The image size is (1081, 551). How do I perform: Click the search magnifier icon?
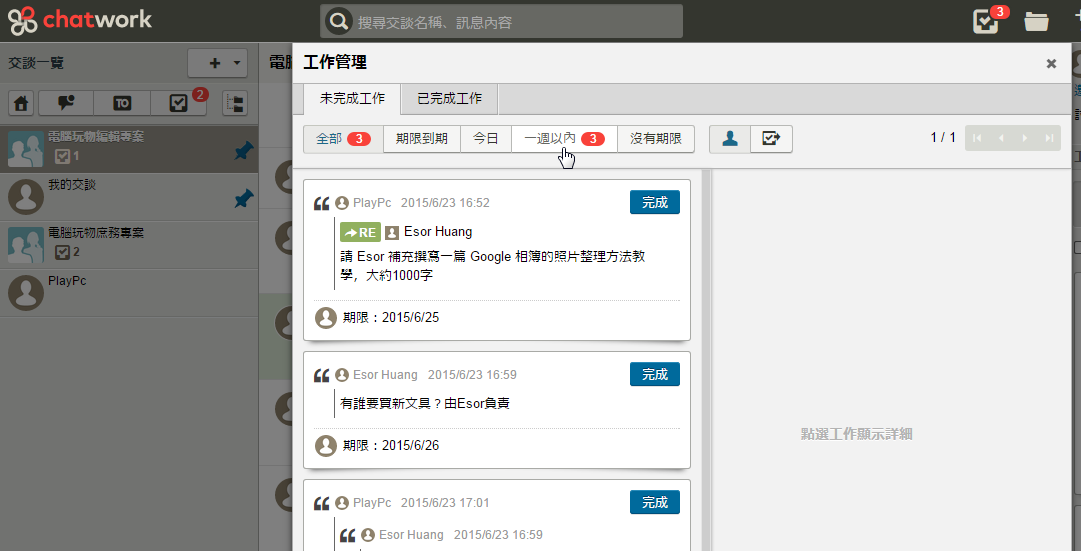pyautogui.click(x=339, y=21)
